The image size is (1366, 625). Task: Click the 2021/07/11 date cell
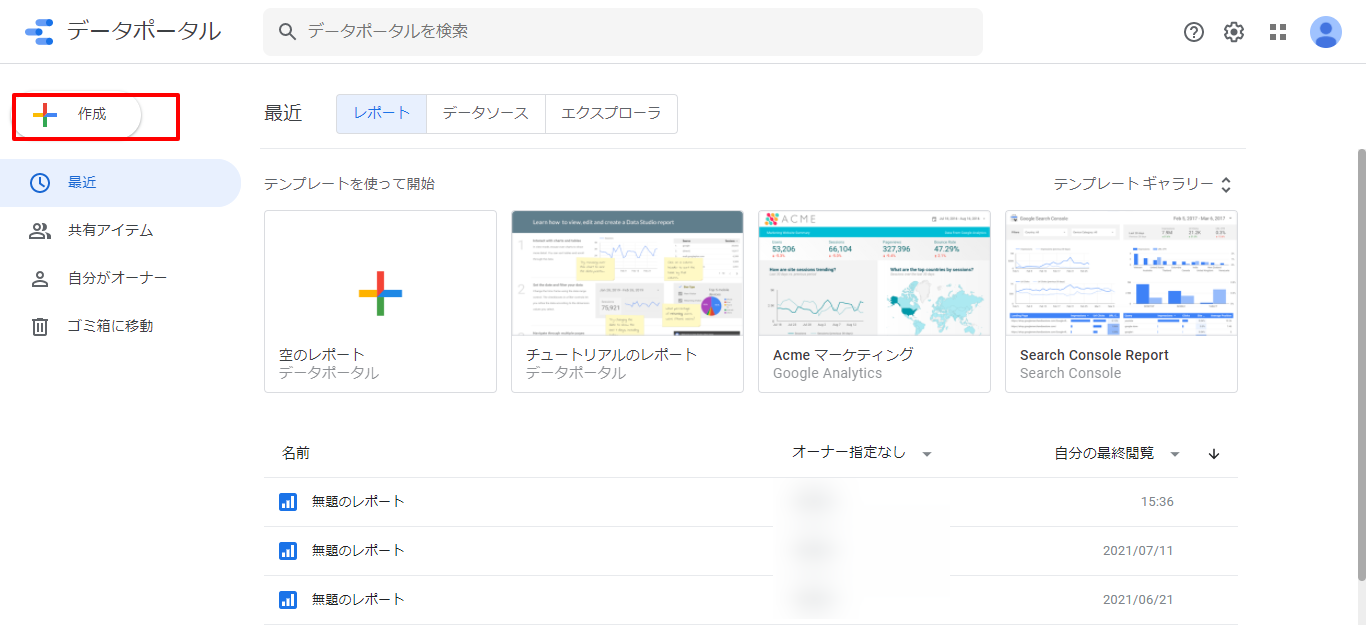click(1138, 551)
